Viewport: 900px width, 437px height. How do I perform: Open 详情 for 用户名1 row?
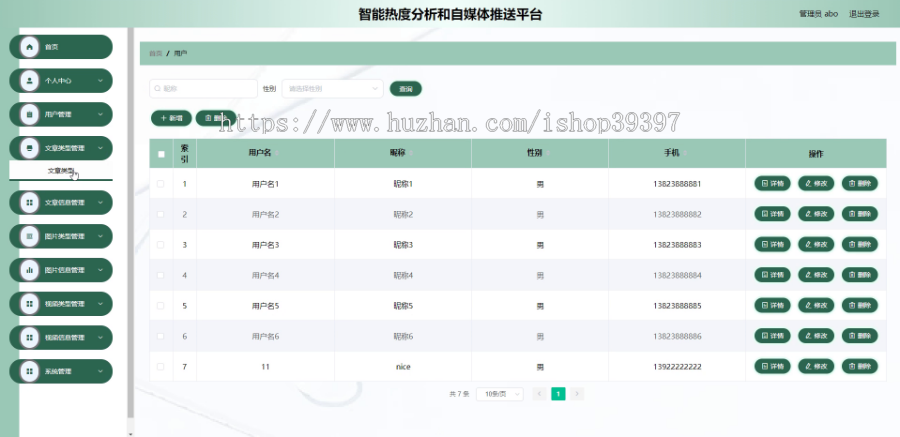click(x=772, y=184)
